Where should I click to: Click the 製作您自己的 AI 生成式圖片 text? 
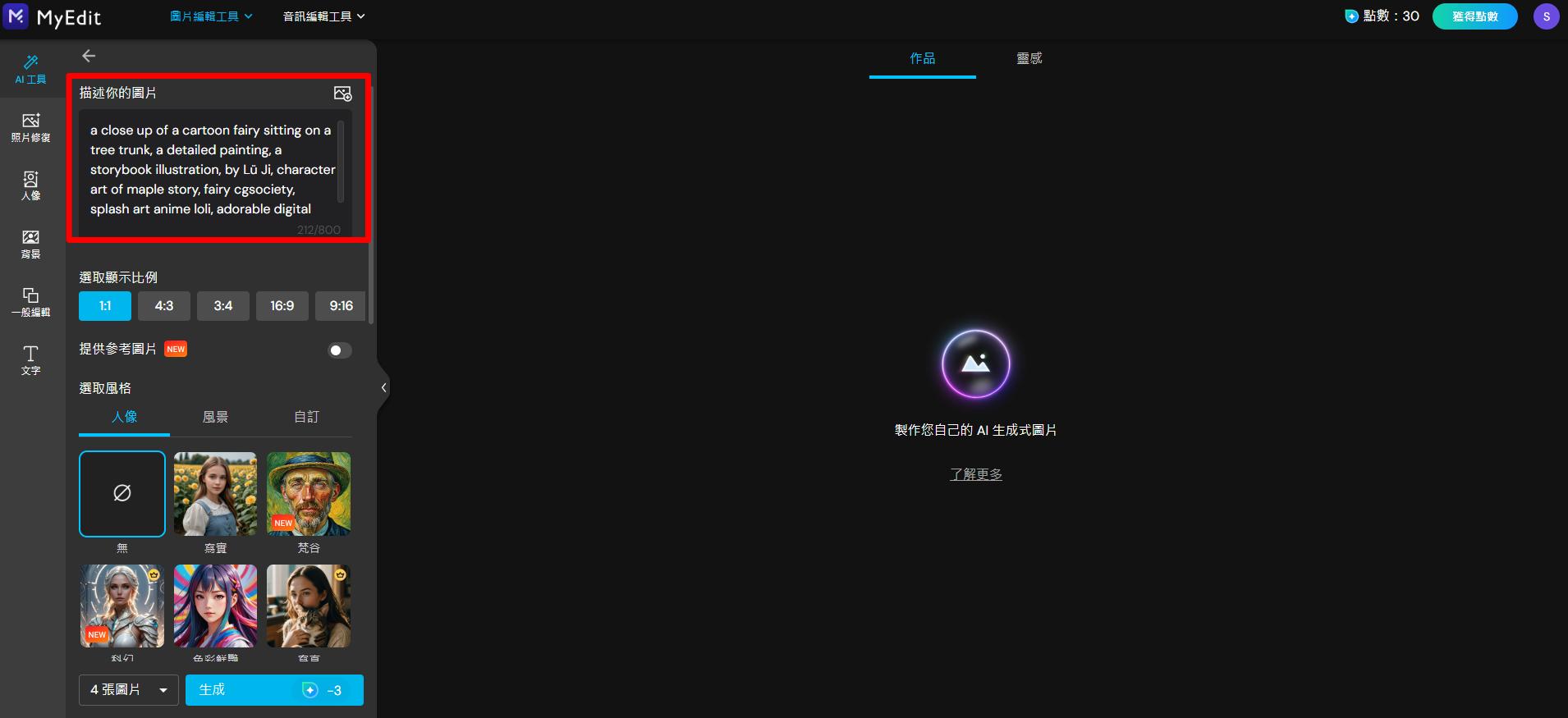click(x=975, y=430)
